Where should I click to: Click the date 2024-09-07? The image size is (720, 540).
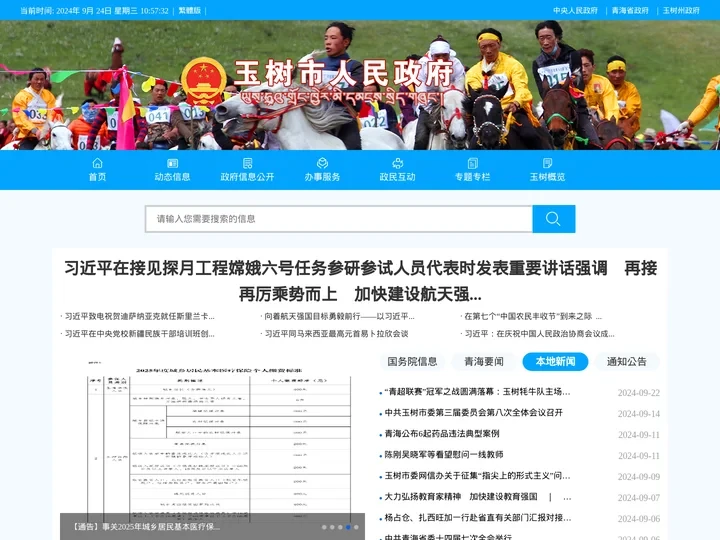[x=639, y=498]
